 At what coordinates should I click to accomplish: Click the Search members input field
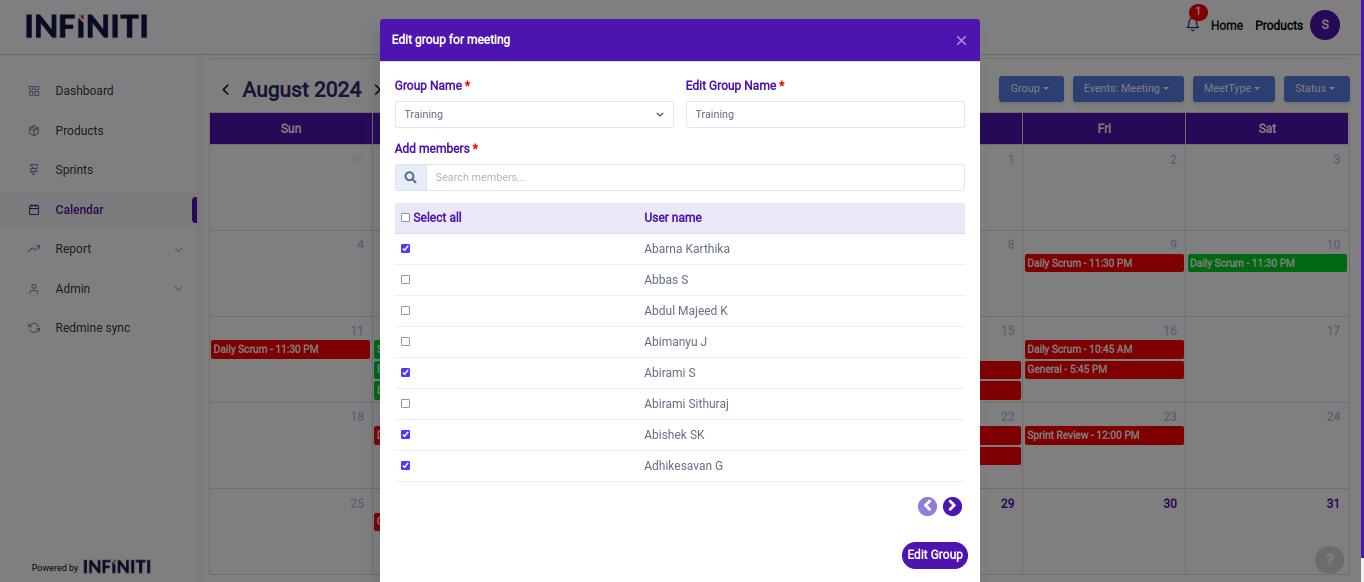(694, 178)
